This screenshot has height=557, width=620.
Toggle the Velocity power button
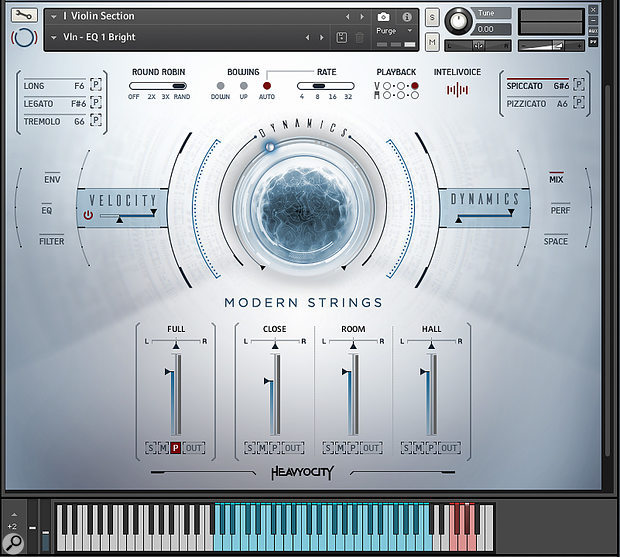tap(88, 215)
